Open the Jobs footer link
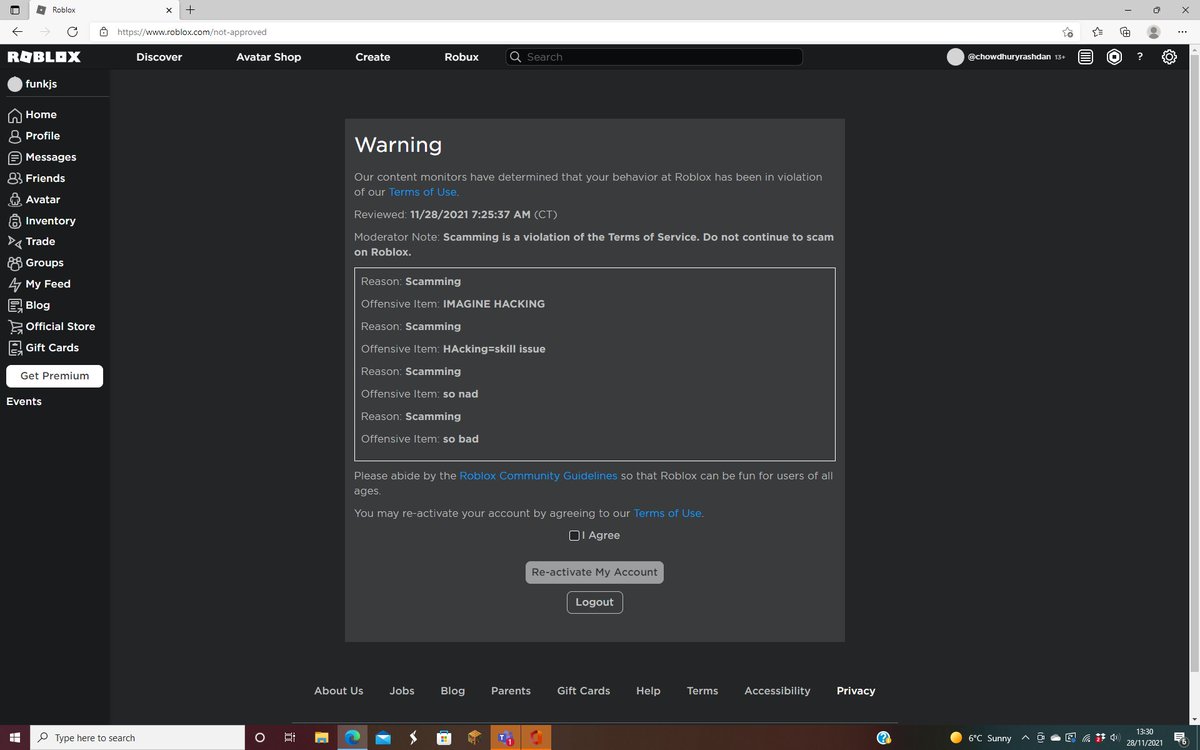 tap(402, 691)
